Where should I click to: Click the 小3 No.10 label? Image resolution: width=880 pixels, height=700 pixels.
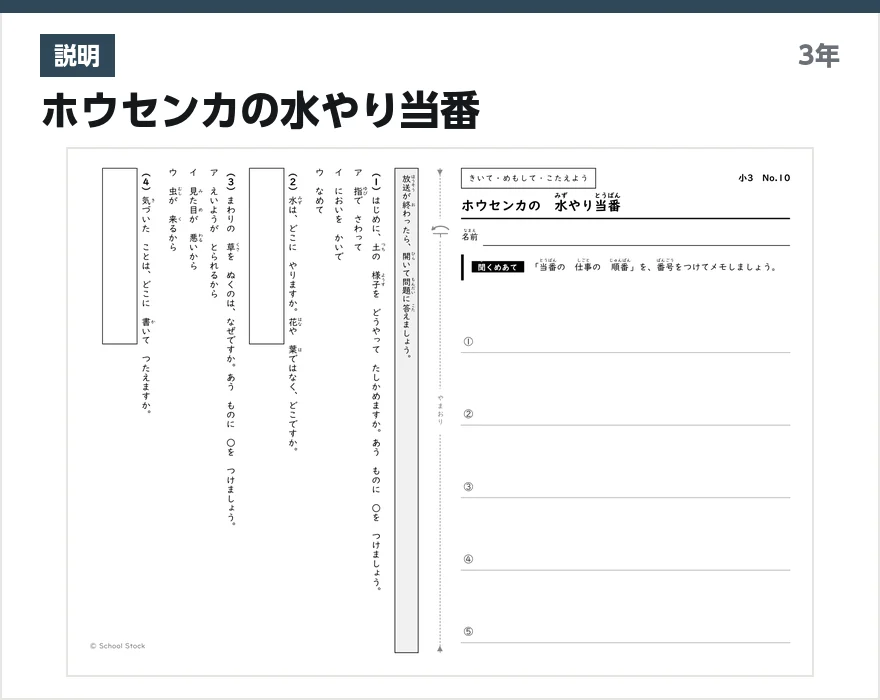764,178
